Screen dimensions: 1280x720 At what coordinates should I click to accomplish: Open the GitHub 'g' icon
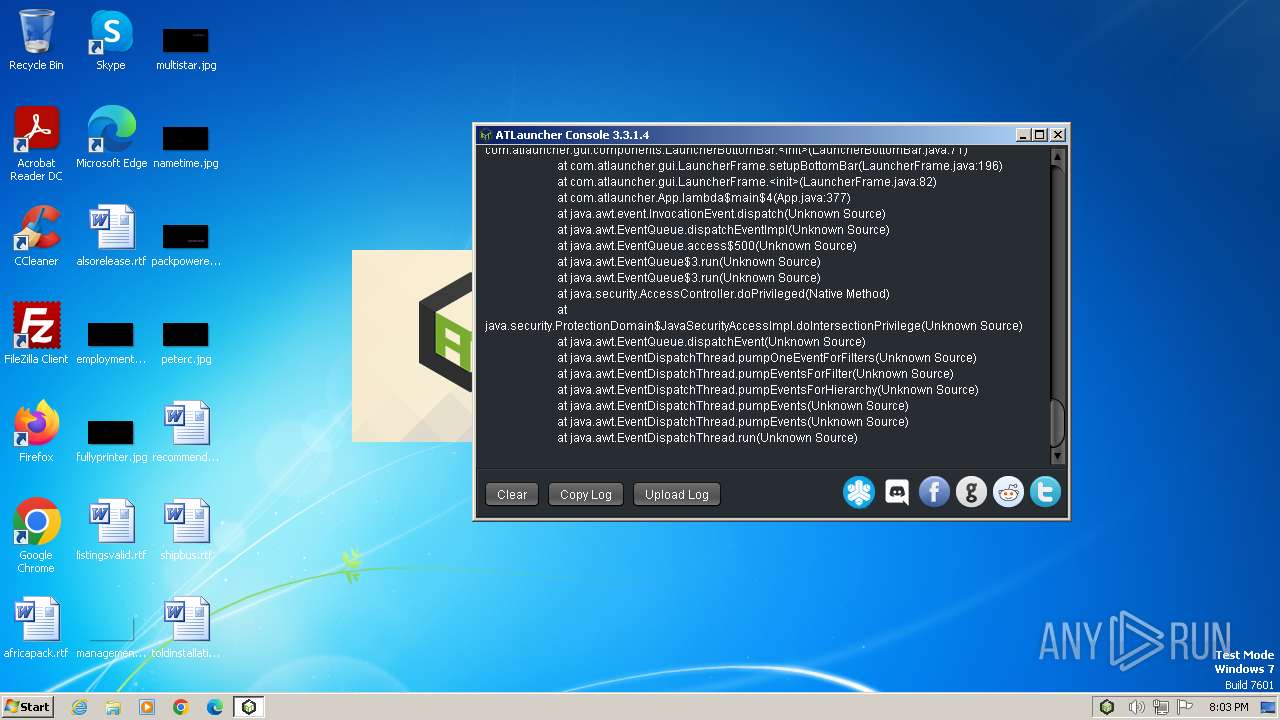pyautogui.click(x=971, y=492)
